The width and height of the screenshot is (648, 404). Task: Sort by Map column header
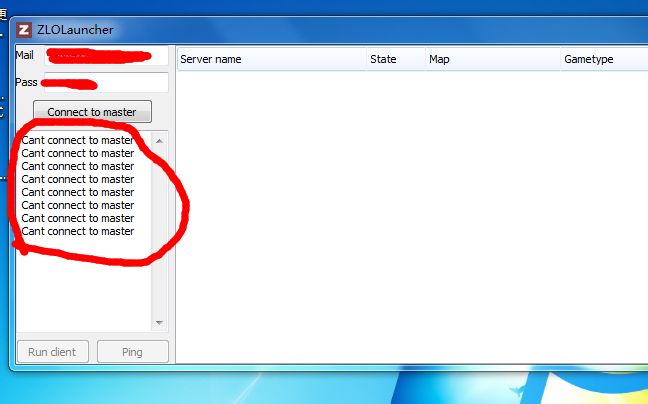pyautogui.click(x=493, y=59)
